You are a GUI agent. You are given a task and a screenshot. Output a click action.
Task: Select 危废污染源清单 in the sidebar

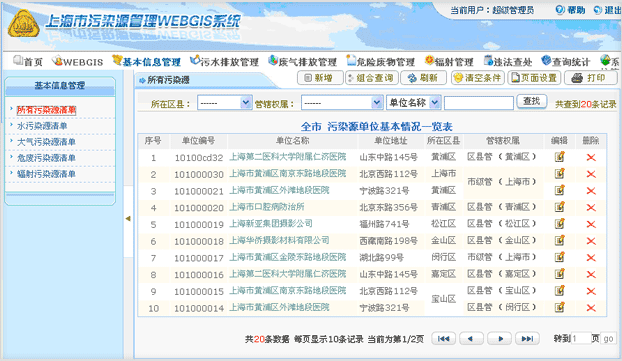(46, 158)
